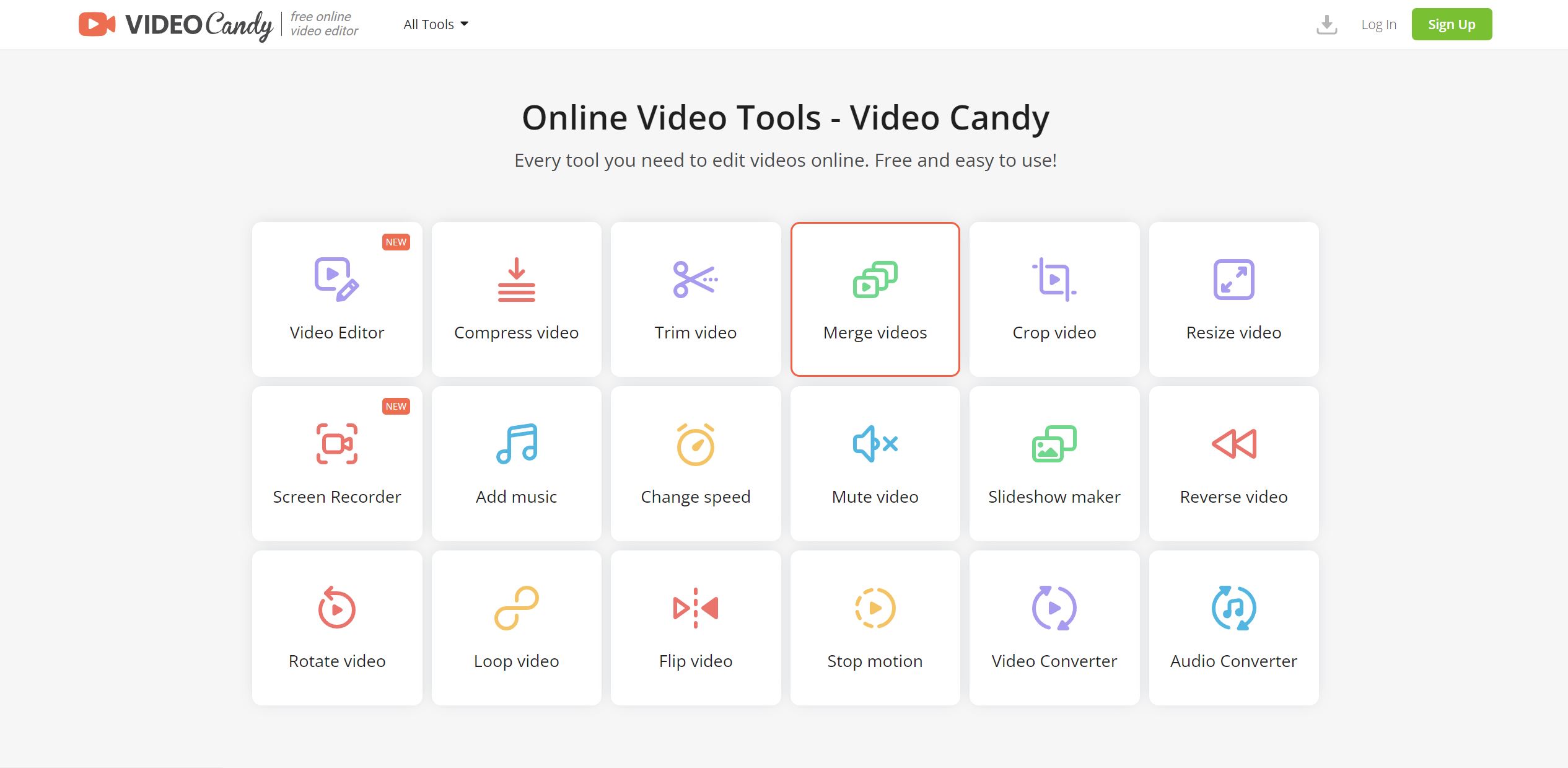
Task: Click the download icon in the header
Action: (1326, 24)
